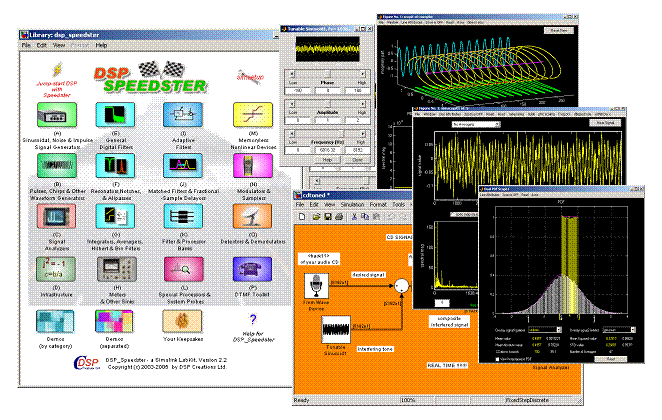Screen dimensions: 662x420
Task: Click the 'desired signal' label in cdtoned
Action: (369, 275)
